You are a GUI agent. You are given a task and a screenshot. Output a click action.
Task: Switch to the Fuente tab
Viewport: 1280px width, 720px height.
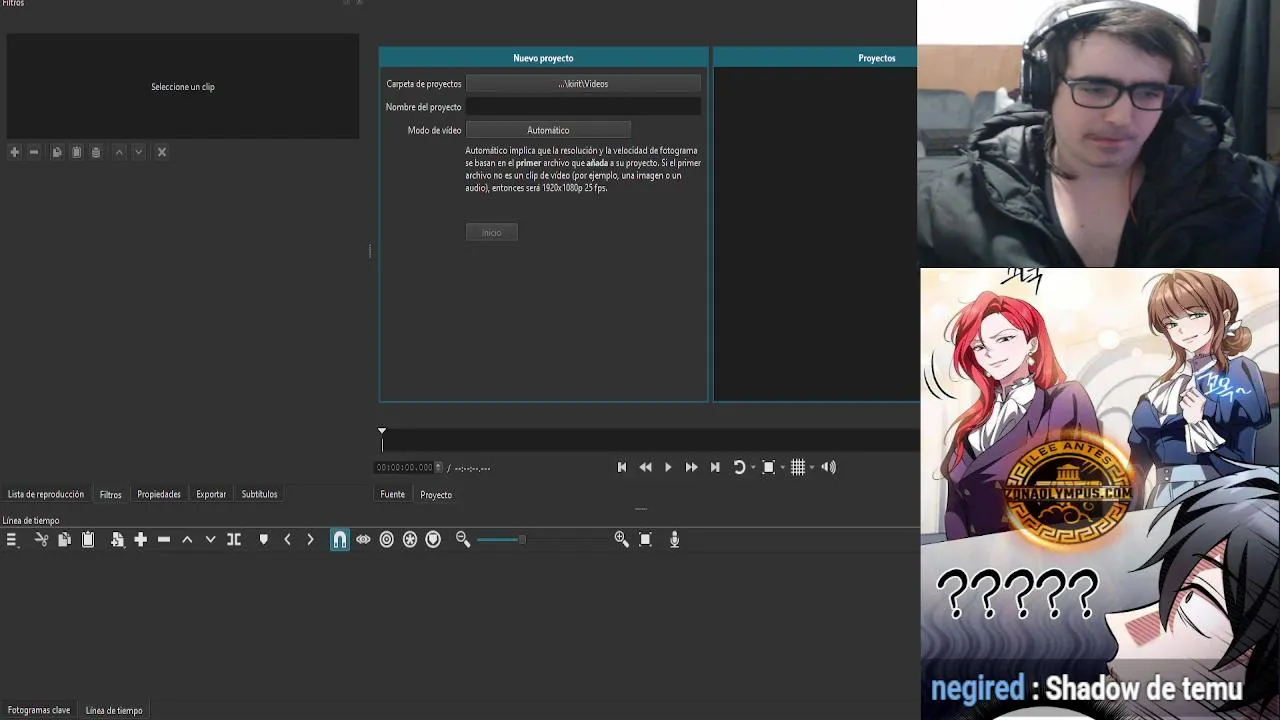tap(393, 495)
